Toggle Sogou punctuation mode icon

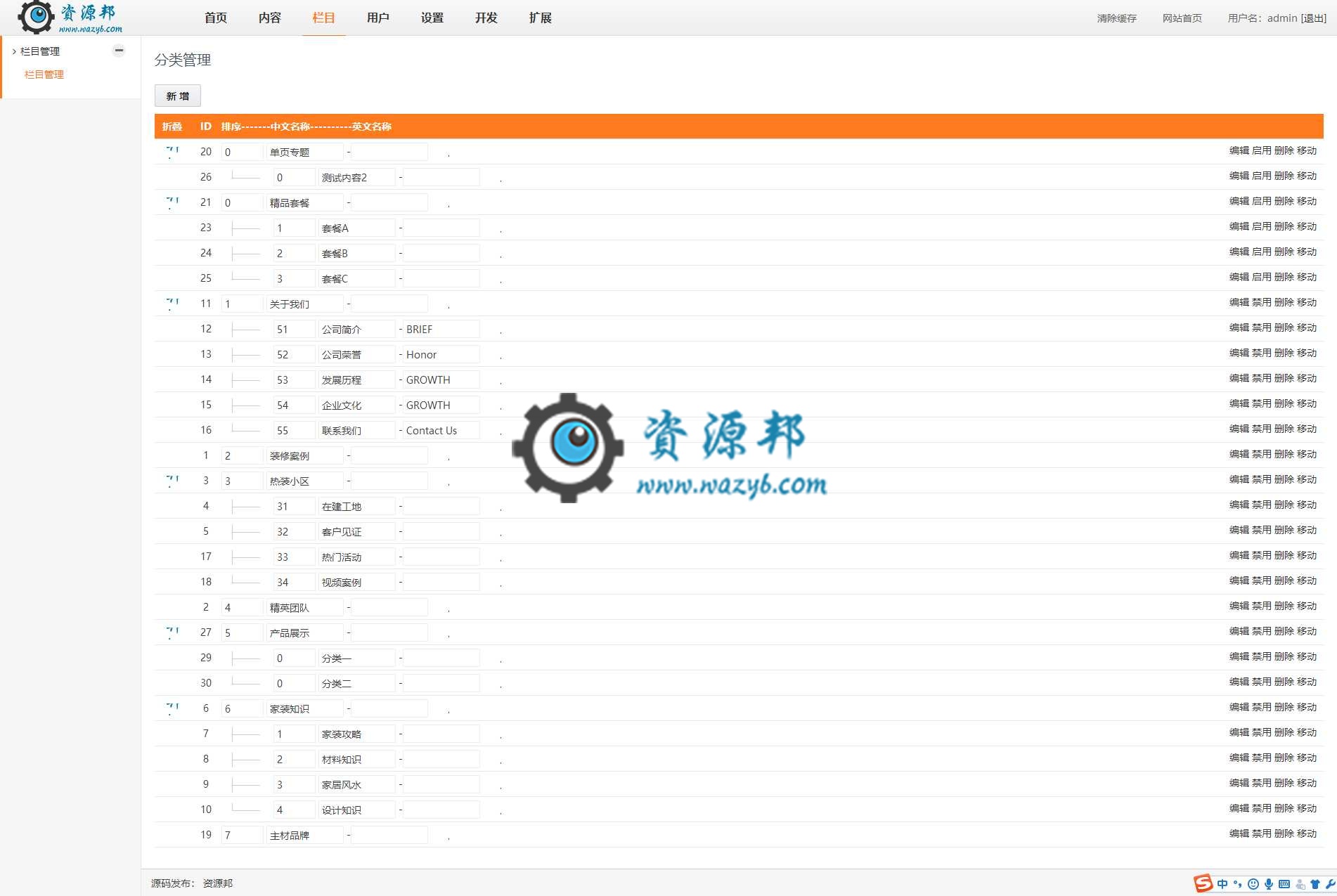point(1238,884)
